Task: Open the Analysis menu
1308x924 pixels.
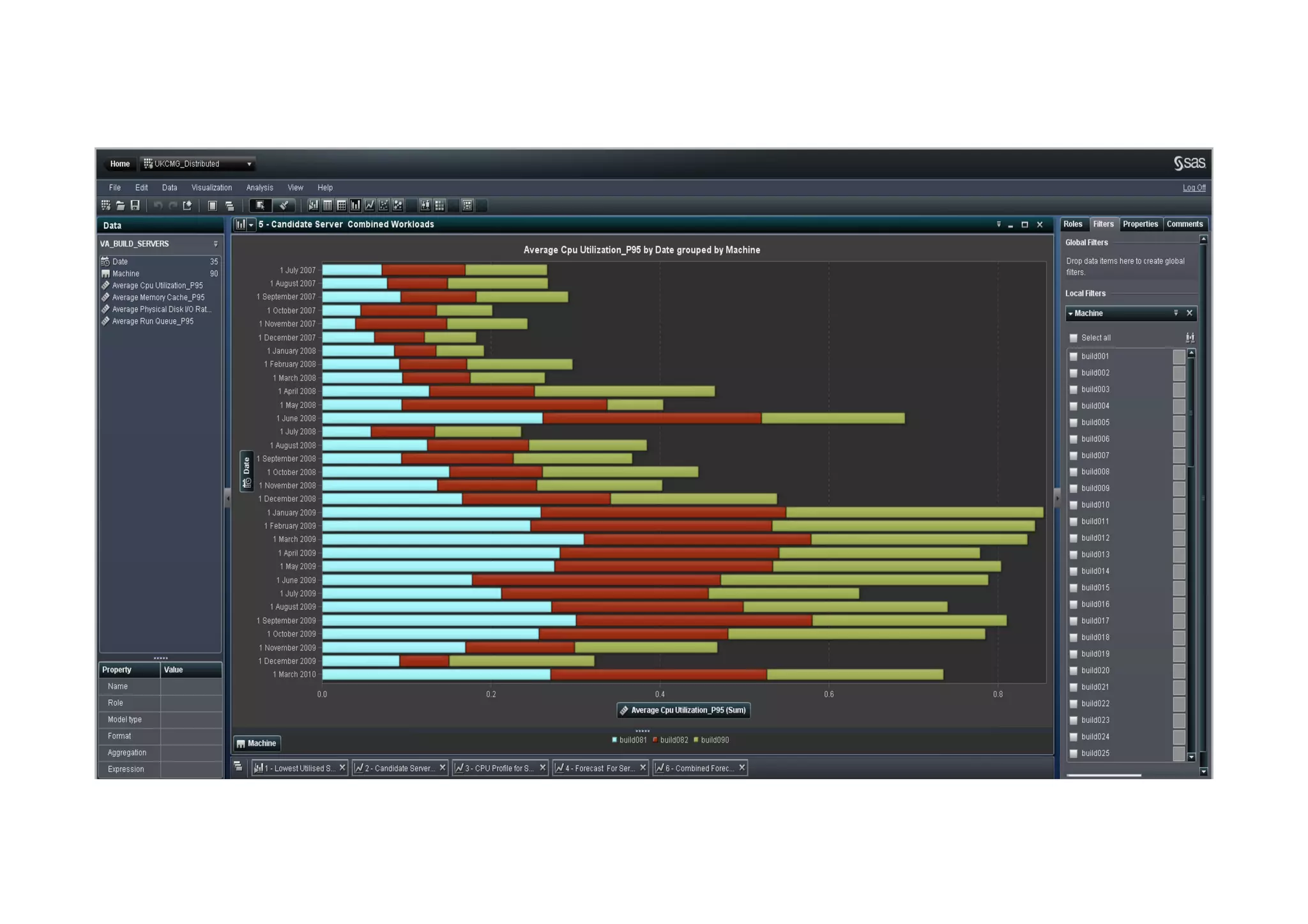Action: [x=259, y=188]
